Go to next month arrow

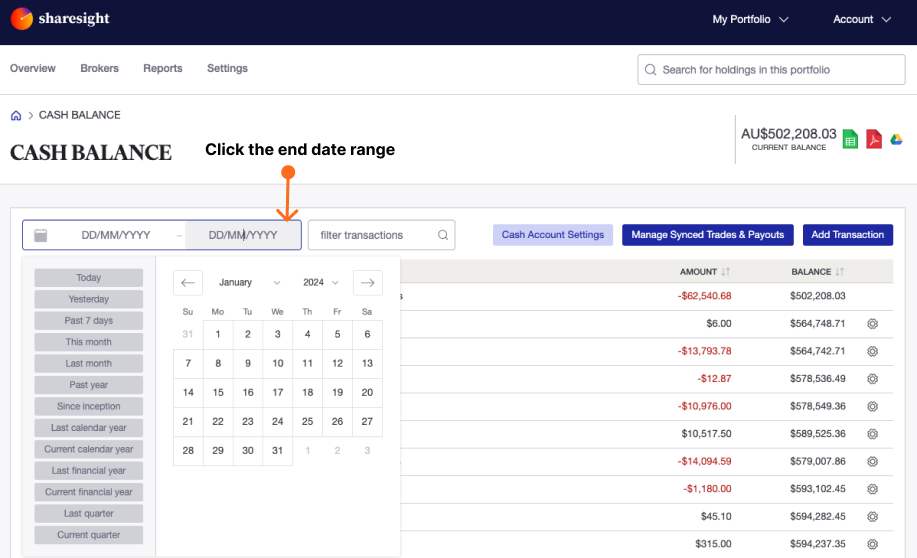(367, 283)
